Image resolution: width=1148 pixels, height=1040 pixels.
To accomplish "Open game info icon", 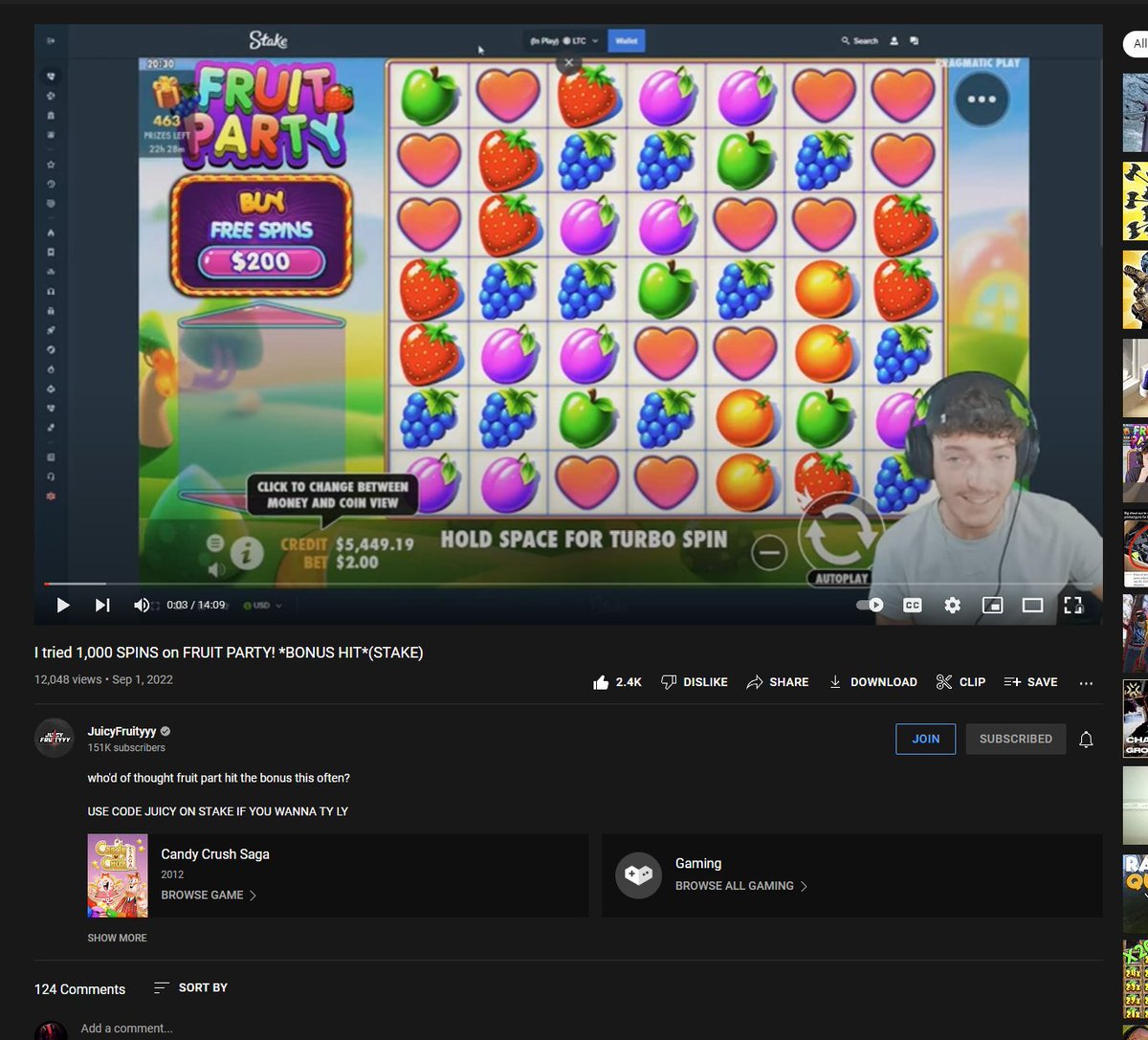I will click(x=247, y=552).
